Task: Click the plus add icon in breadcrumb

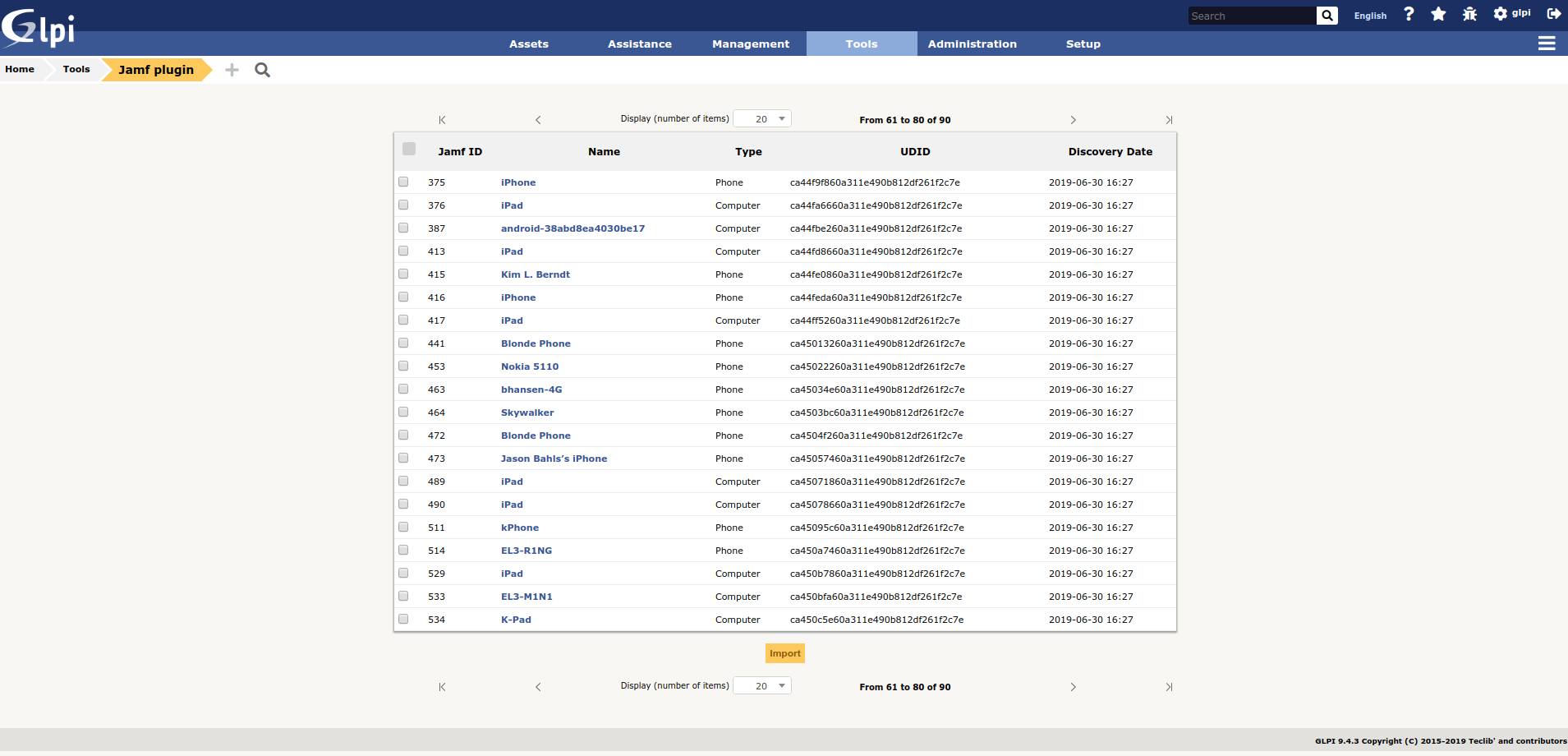Action: 232,70
